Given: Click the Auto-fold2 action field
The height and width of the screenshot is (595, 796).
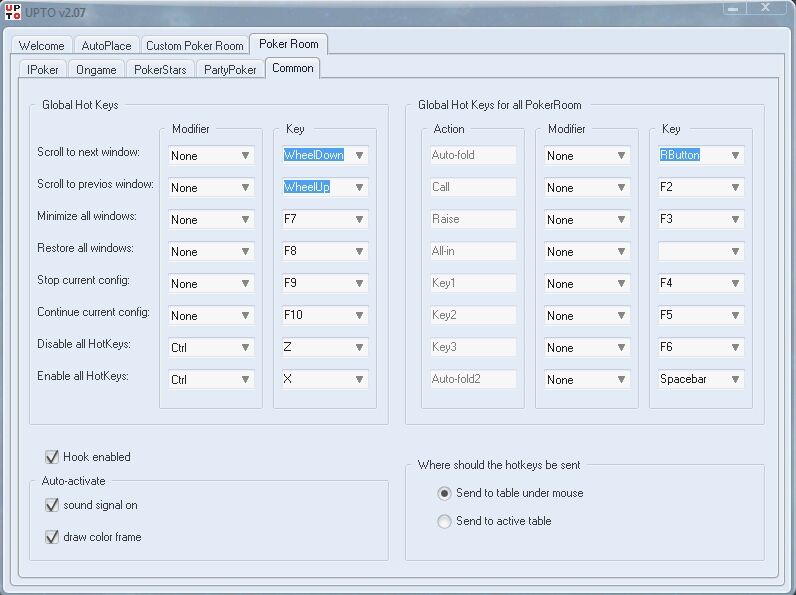Looking at the screenshot, I should coord(473,379).
